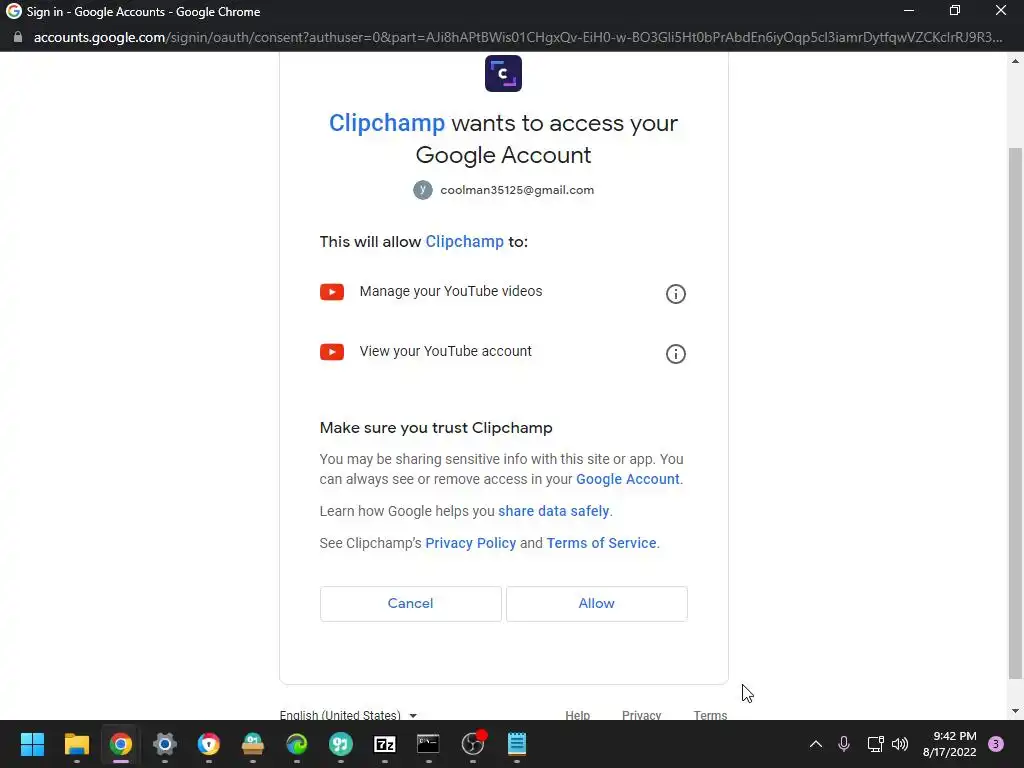Viewport: 1024px width, 768px height.
Task: Click the microphone icon in system tray
Action: [844, 744]
